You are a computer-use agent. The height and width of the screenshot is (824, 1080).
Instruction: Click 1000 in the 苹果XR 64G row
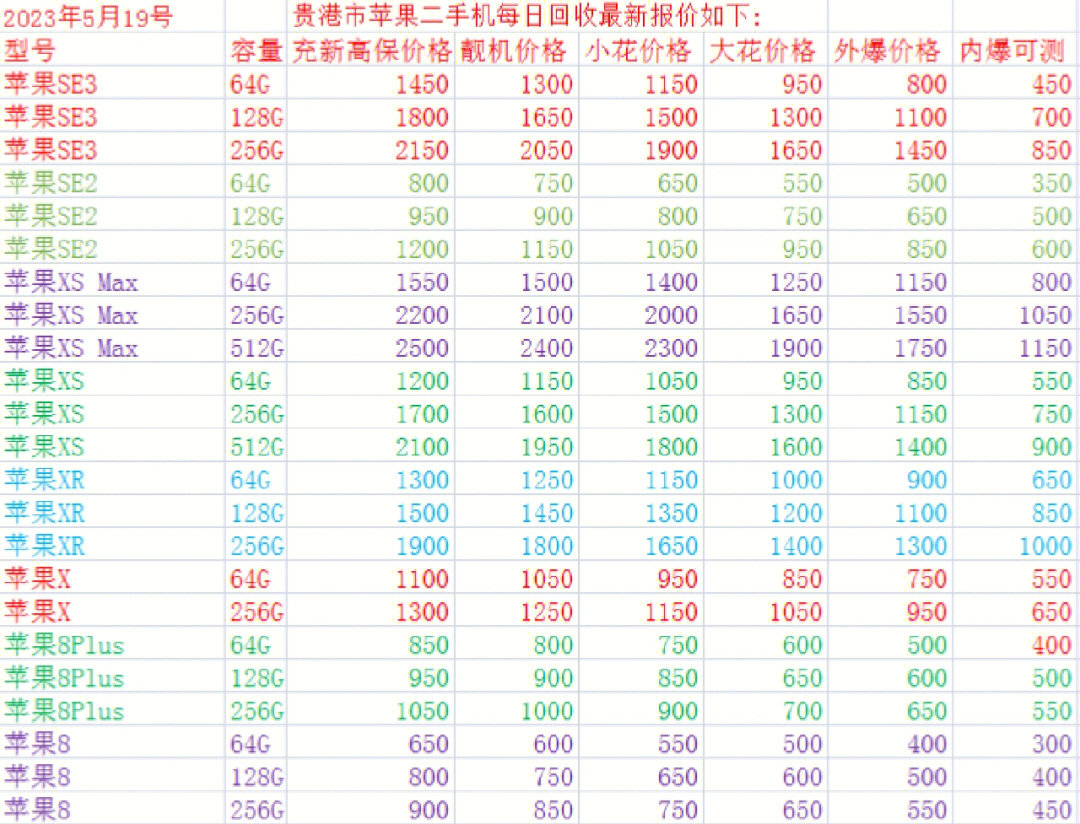(x=796, y=480)
